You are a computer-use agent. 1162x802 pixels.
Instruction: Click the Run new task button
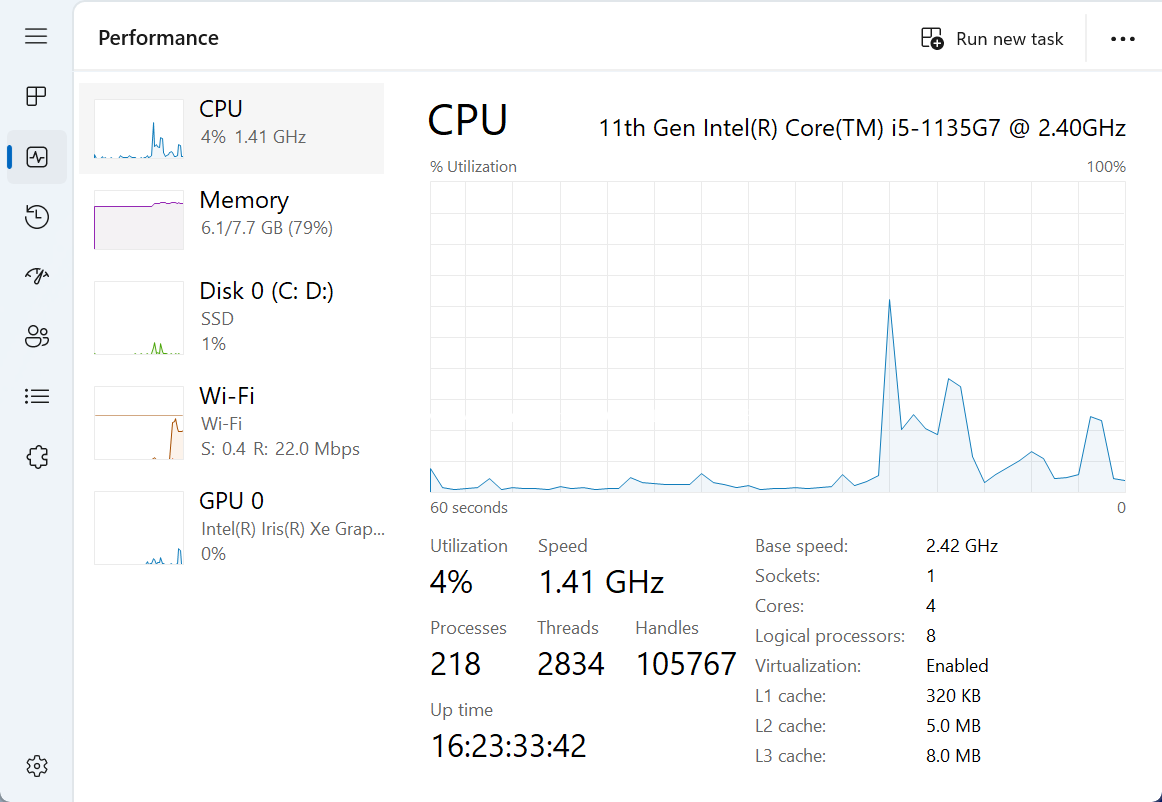coord(992,39)
